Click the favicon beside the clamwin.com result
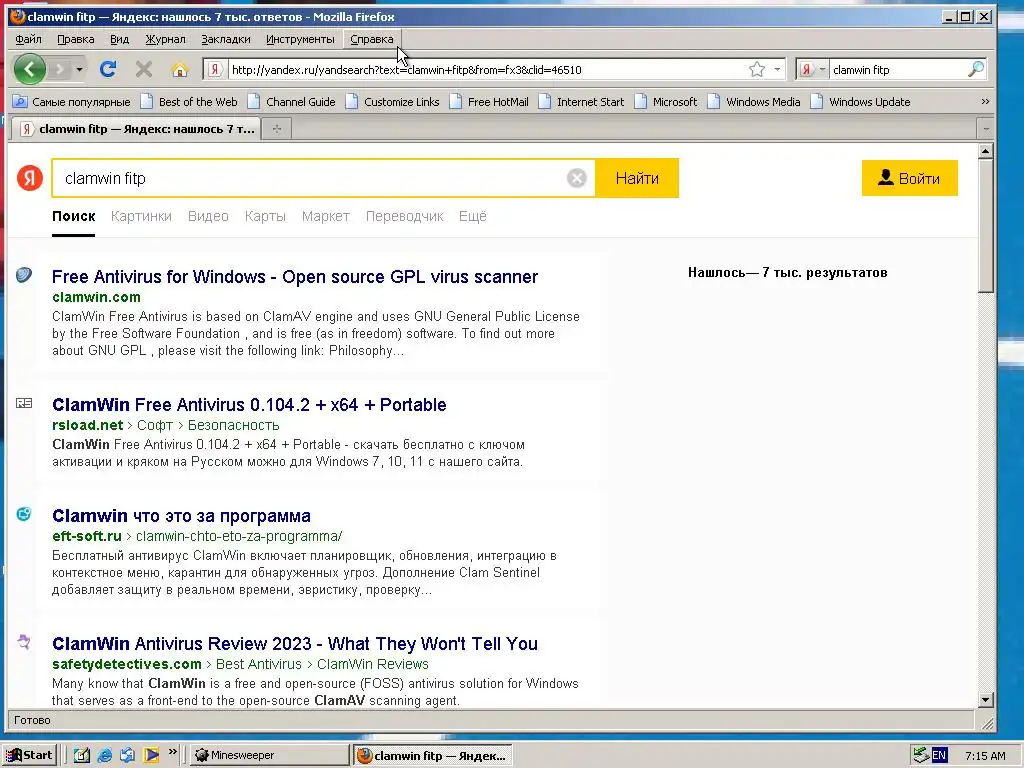This screenshot has width=1024, height=768. pyautogui.click(x=24, y=275)
